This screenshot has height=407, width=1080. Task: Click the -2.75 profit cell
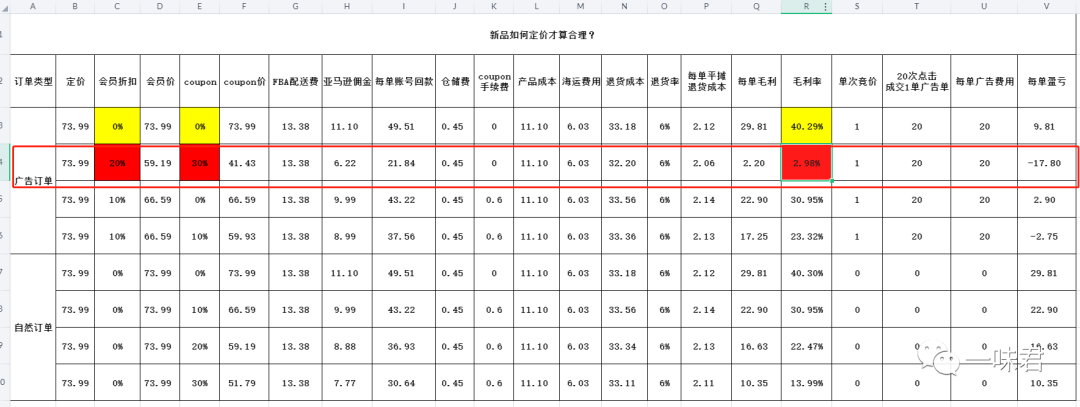pos(1046,236)
